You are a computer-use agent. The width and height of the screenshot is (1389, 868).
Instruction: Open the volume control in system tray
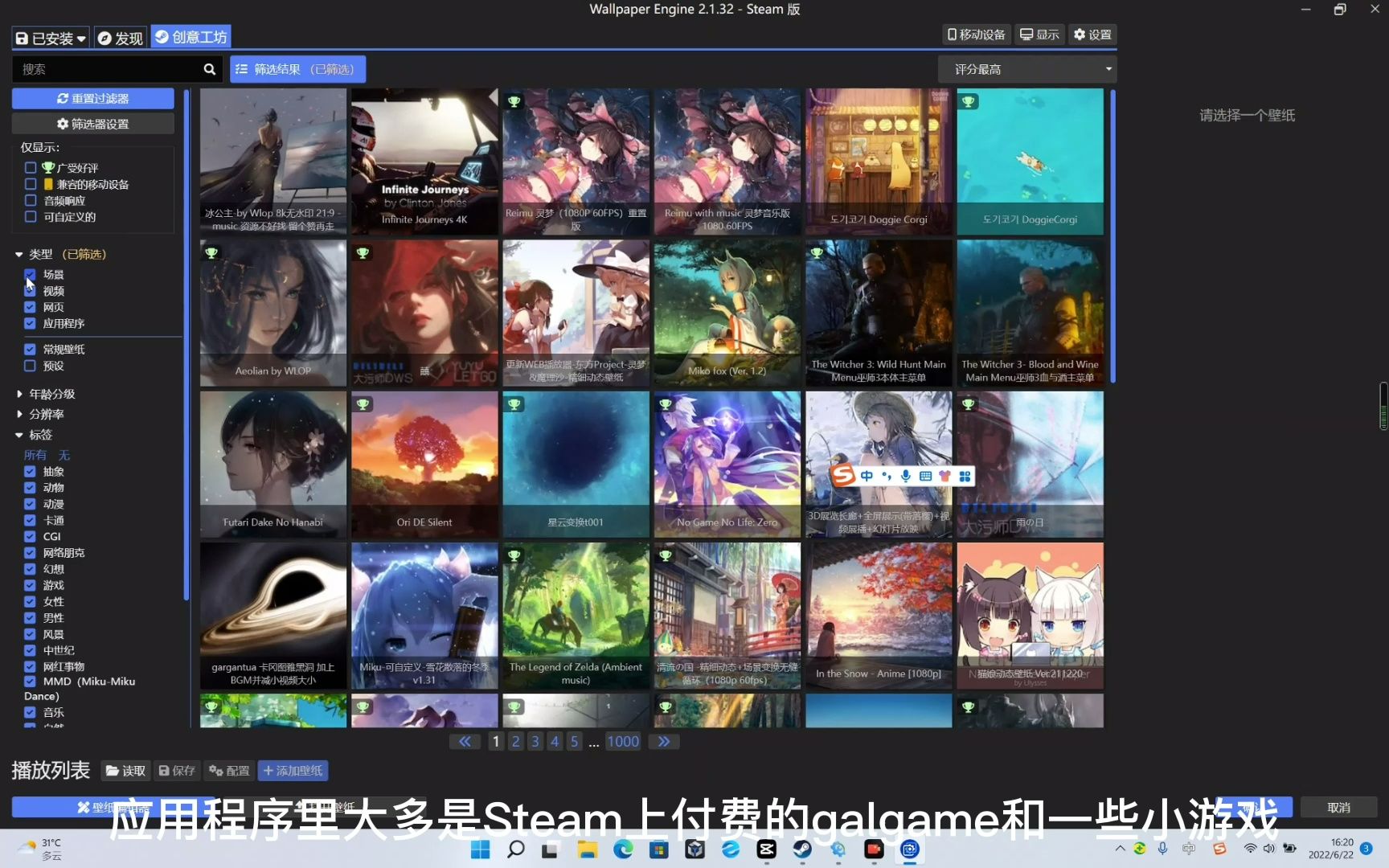(x=1269, y=849)
